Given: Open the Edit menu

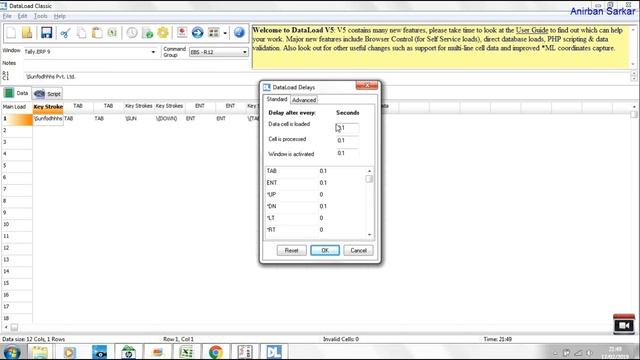Looking at the screenshot, I should 22,16.
